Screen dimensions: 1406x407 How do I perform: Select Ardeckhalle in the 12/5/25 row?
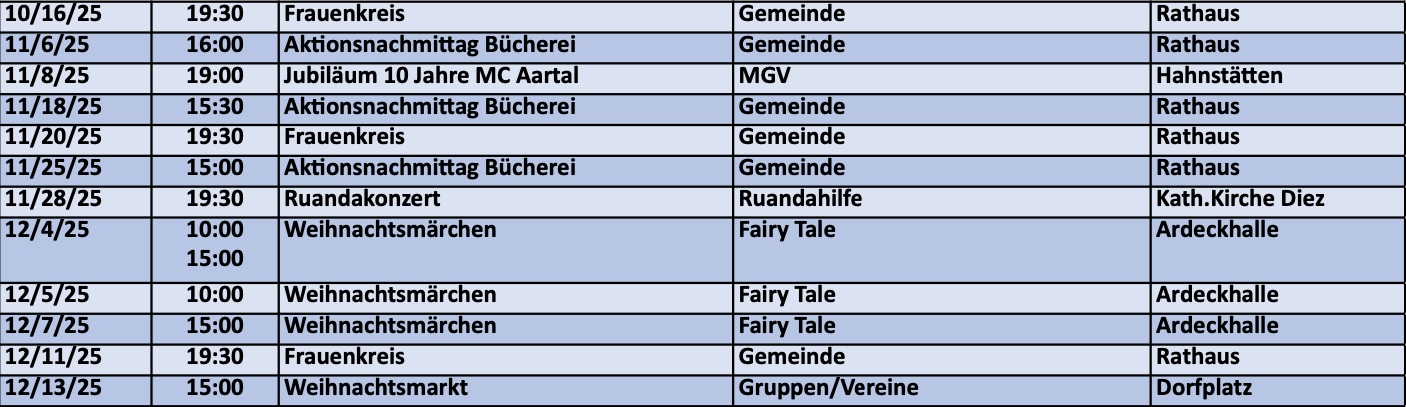point(1217,296)
